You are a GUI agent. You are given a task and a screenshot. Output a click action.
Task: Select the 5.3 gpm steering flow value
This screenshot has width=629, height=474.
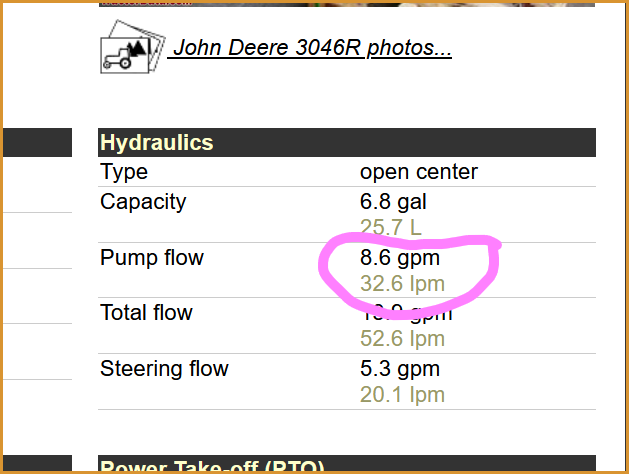(400, 369)
